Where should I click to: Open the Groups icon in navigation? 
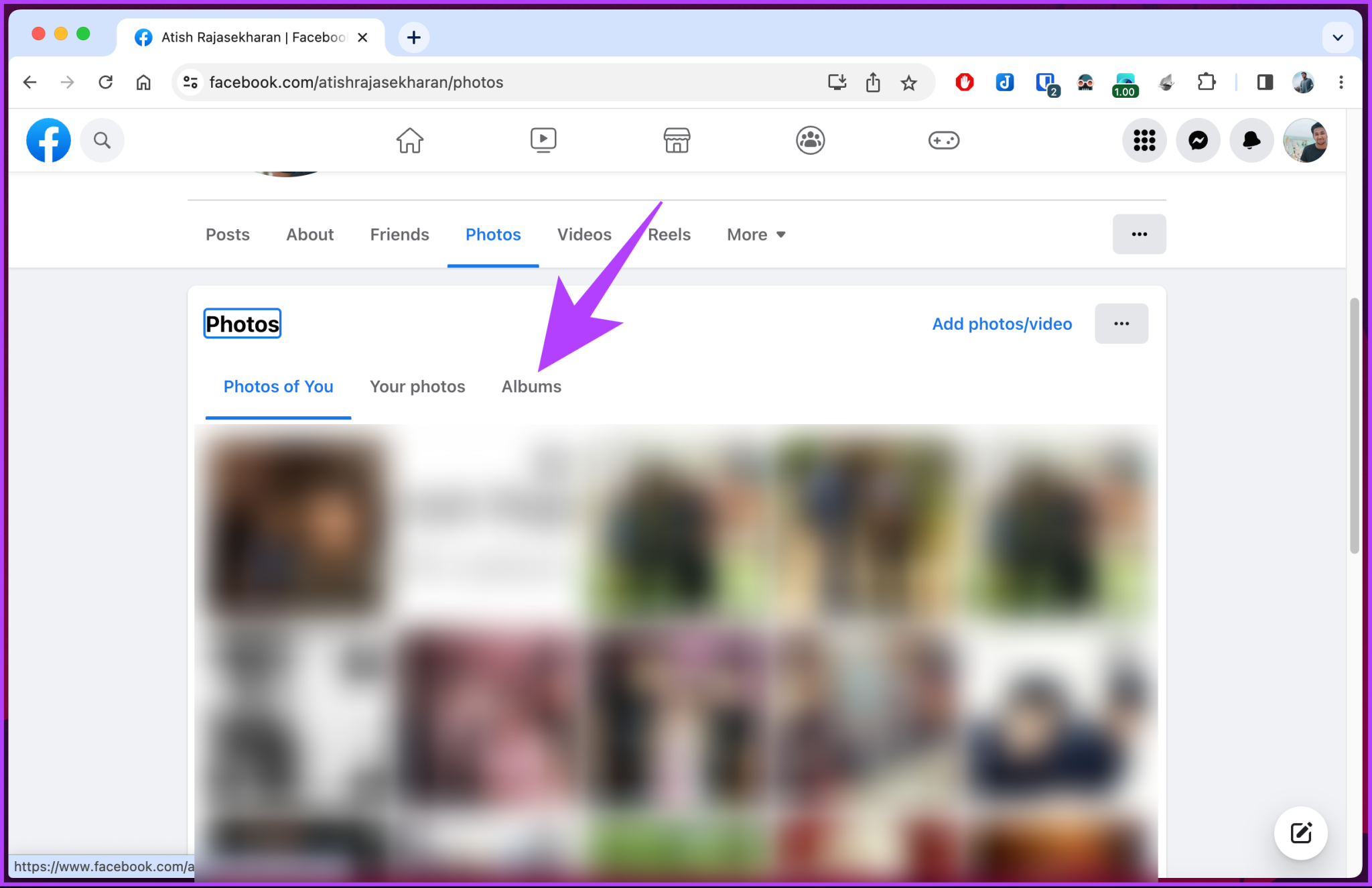[810, 140]
